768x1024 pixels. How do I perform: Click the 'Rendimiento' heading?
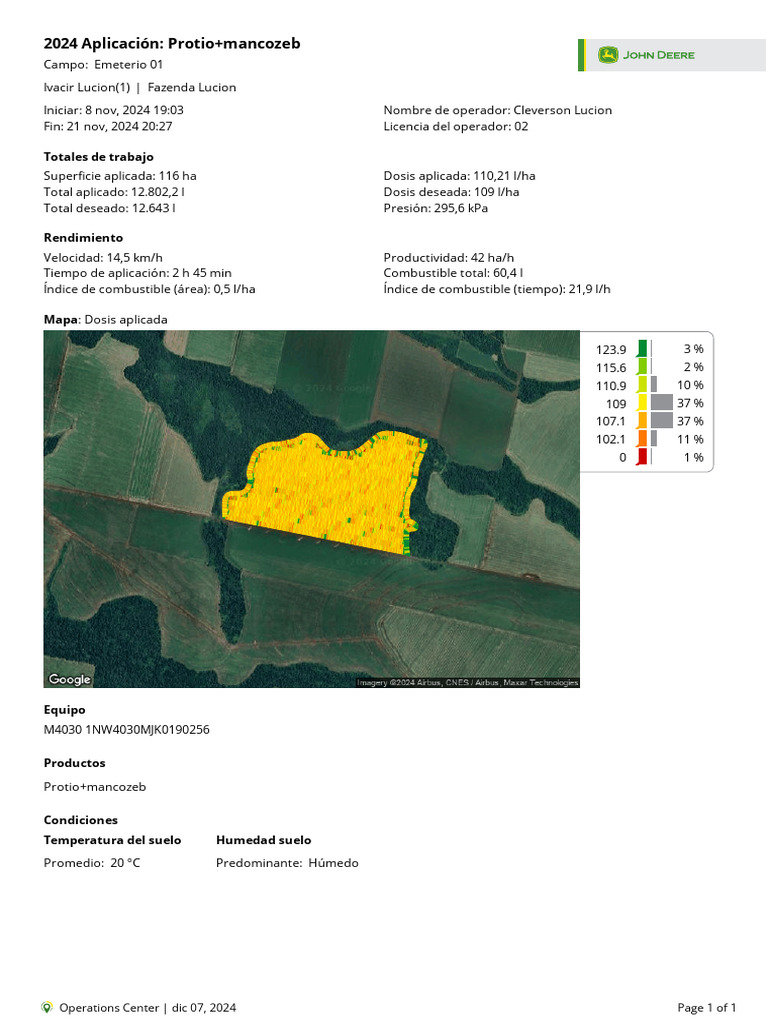pos(83,238)
